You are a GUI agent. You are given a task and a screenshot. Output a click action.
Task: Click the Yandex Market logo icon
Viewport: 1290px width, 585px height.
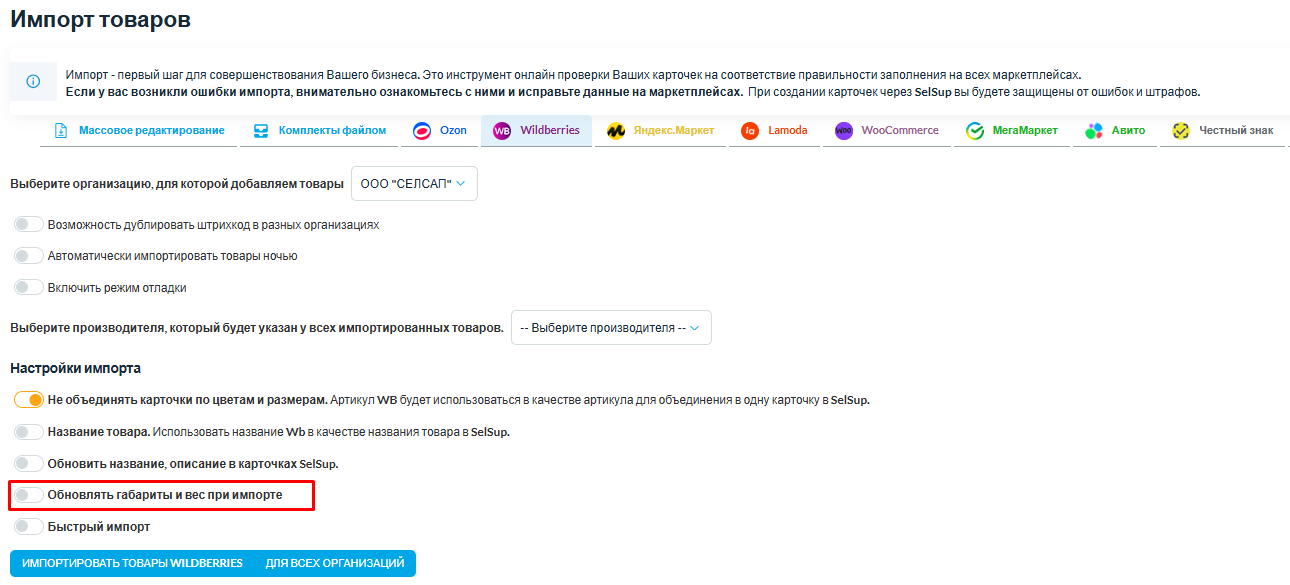point(616,131)
